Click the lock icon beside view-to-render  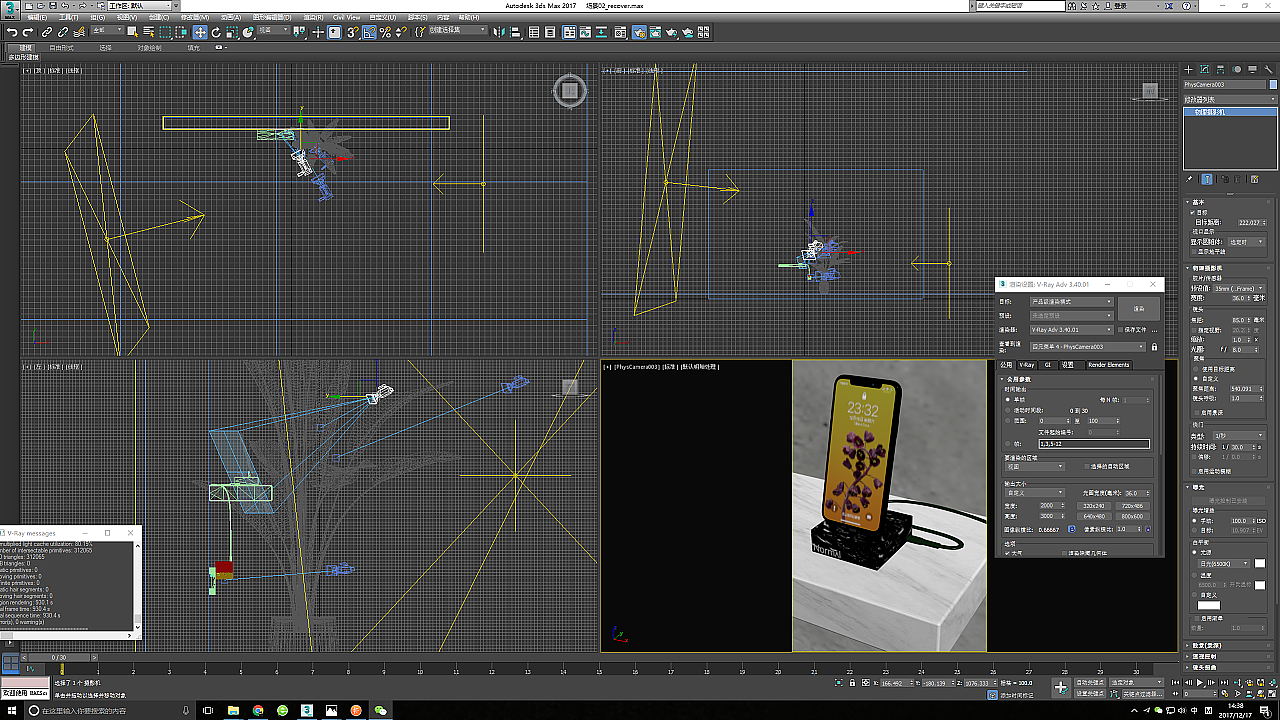1154,347
